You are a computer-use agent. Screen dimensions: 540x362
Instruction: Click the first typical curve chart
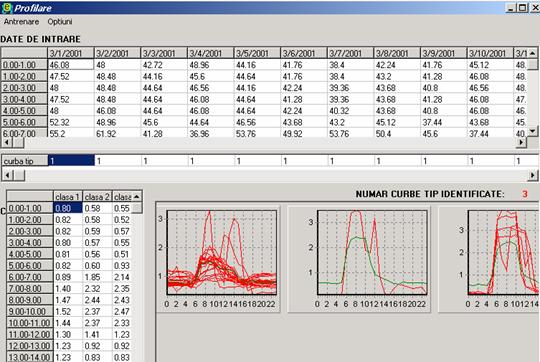tap(218, 257)
